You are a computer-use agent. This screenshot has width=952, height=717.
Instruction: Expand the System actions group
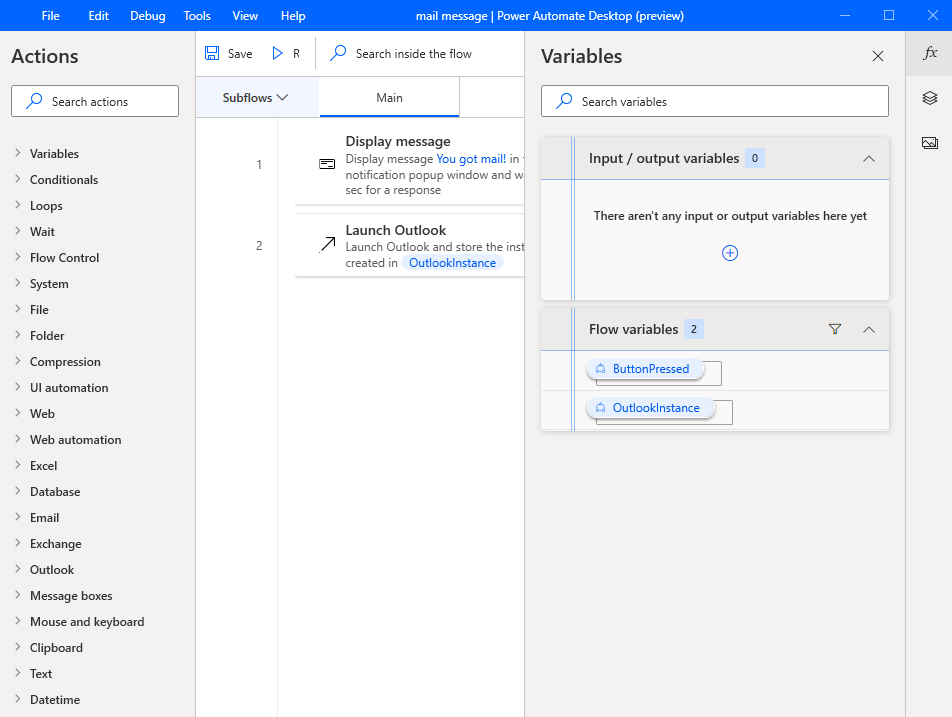pyautogui.click(x=18, y=284)
